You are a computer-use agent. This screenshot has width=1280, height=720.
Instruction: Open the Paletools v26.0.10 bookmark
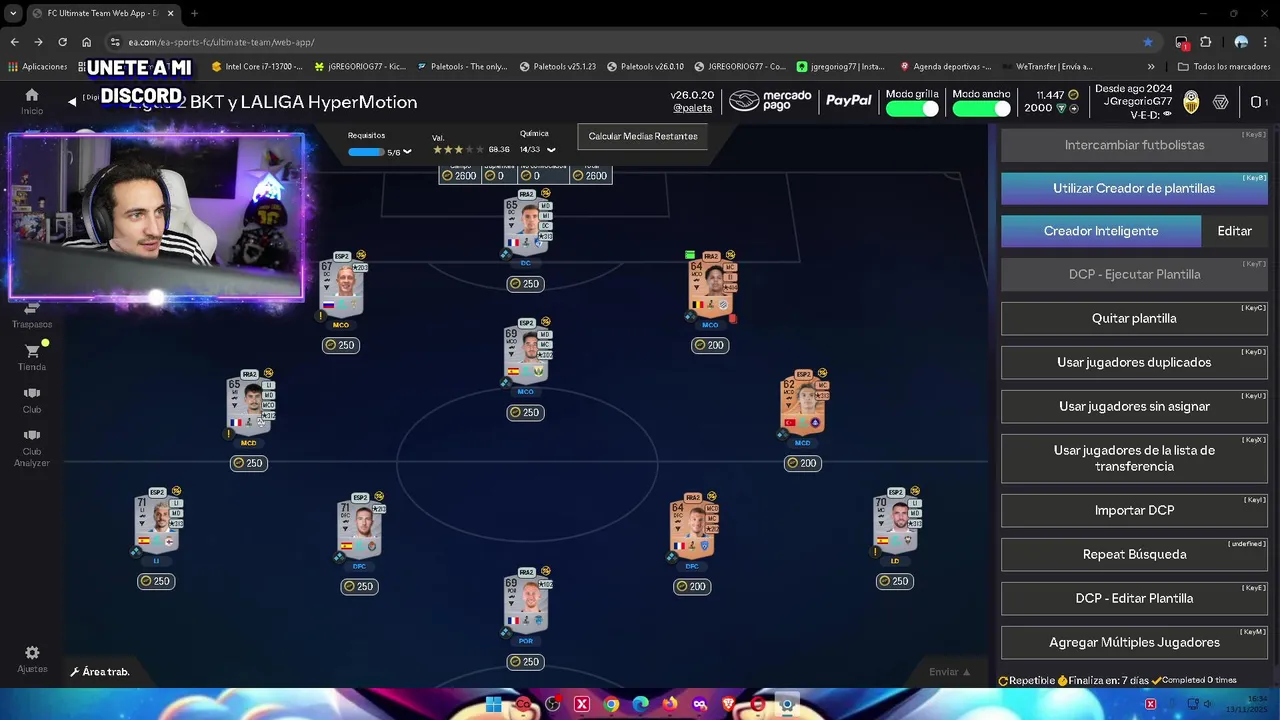(x=645, y=67)
